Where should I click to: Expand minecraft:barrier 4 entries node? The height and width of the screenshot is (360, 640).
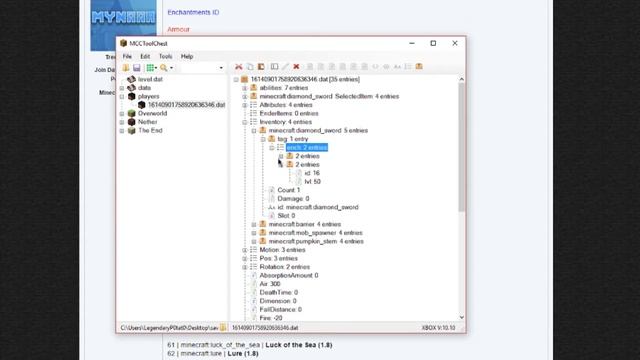254,224
